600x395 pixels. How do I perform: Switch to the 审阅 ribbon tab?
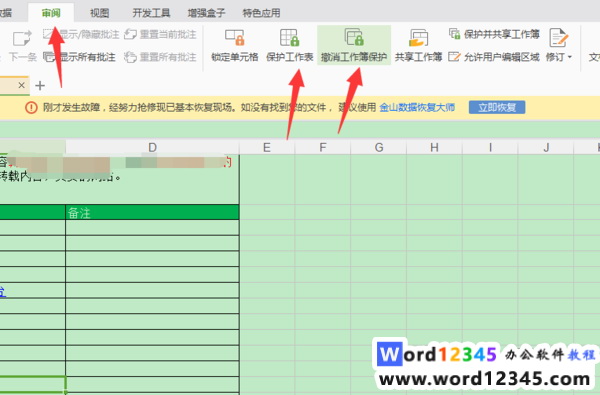coord(51,13)
